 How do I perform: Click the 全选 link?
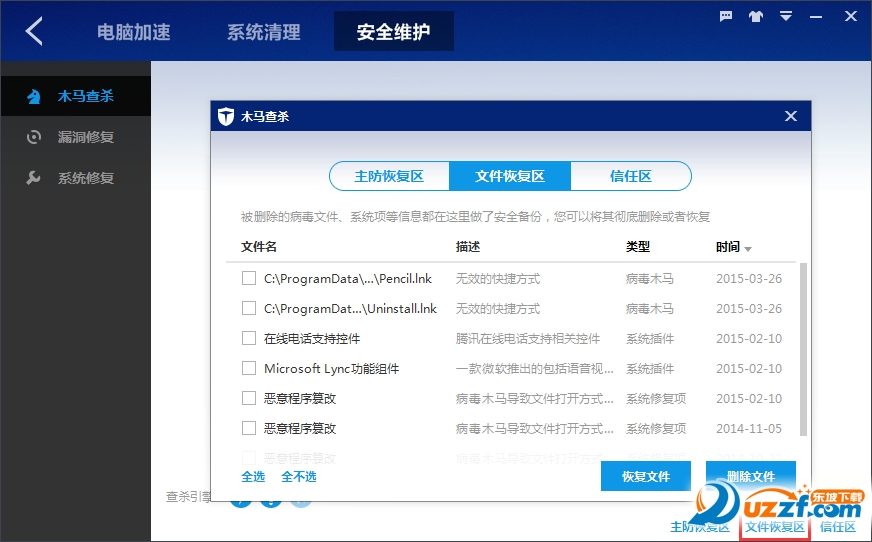pos(253,477)
